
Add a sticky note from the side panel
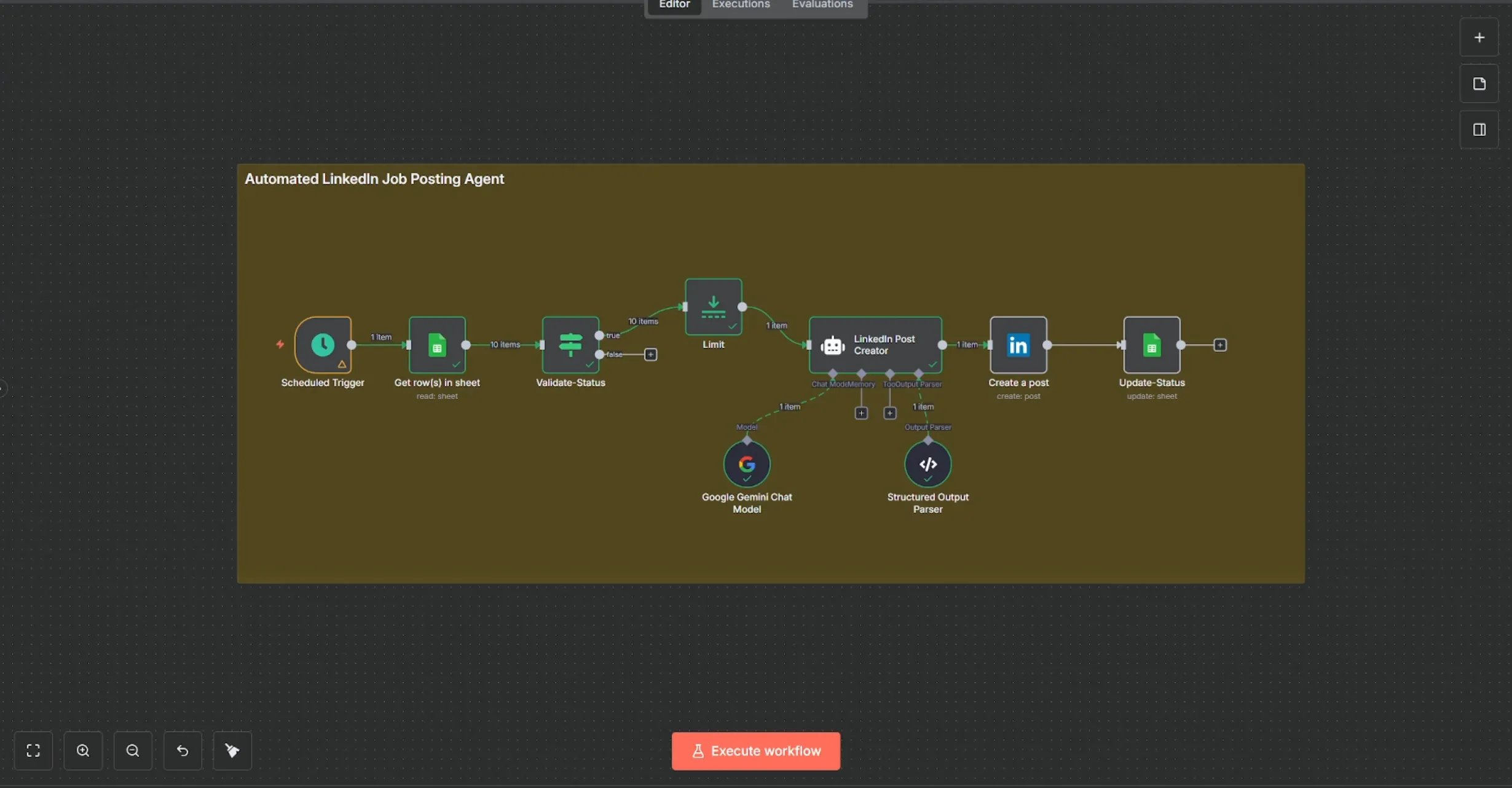click(1479, 84)
